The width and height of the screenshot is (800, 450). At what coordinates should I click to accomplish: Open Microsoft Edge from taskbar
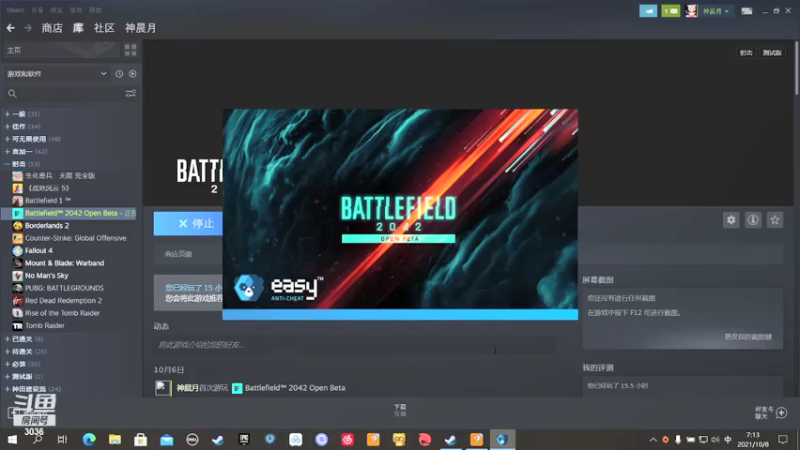coord(89,439)
